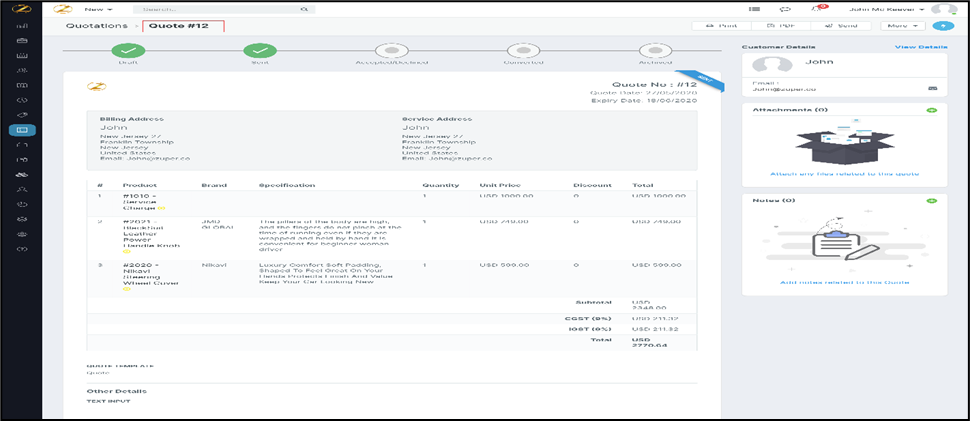Click the search magnifier icon

coord(304,8)
